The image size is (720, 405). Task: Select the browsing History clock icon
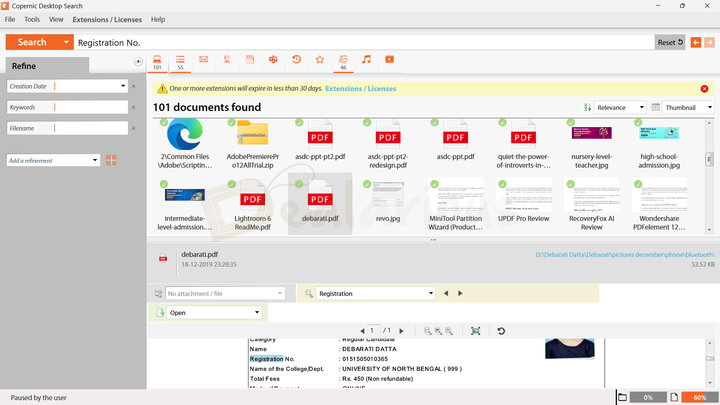[x=297, y=59]
